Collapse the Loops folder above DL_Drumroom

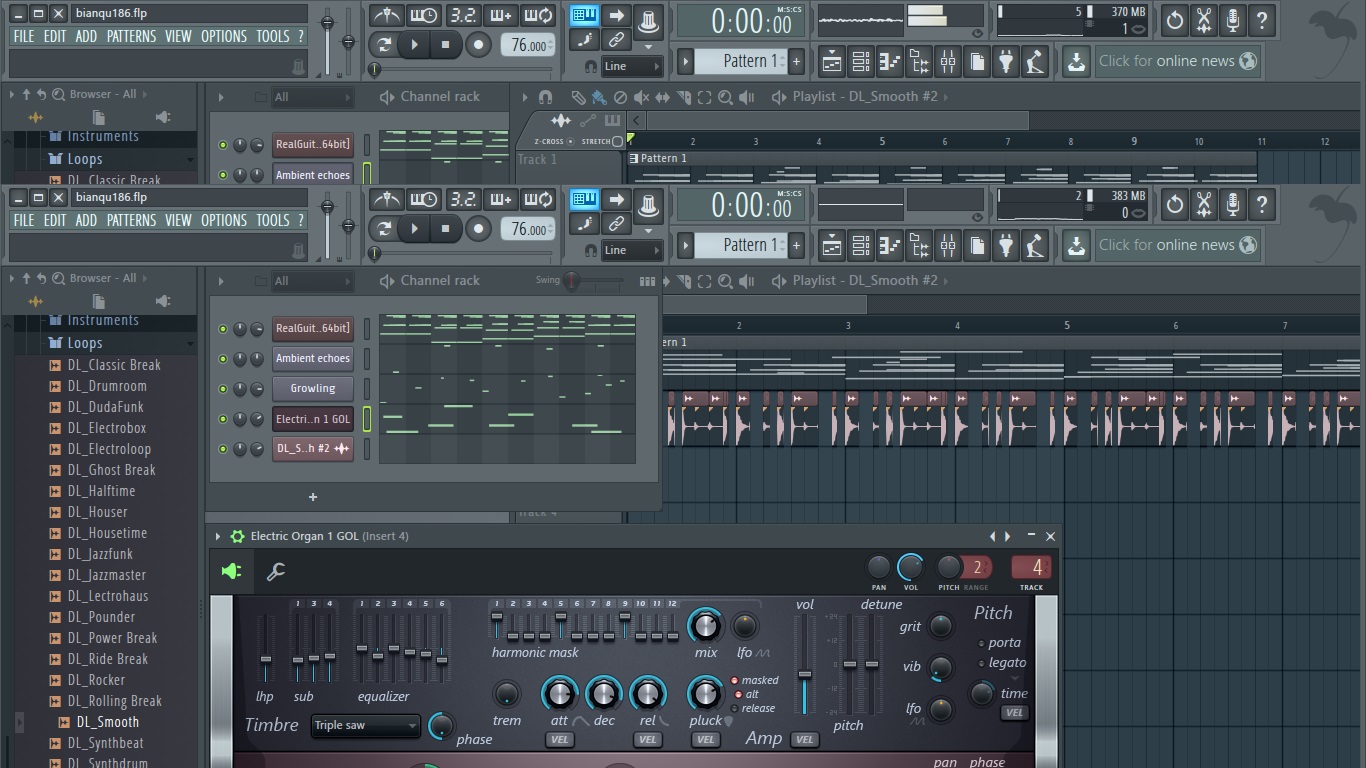(x=84, y=343)
